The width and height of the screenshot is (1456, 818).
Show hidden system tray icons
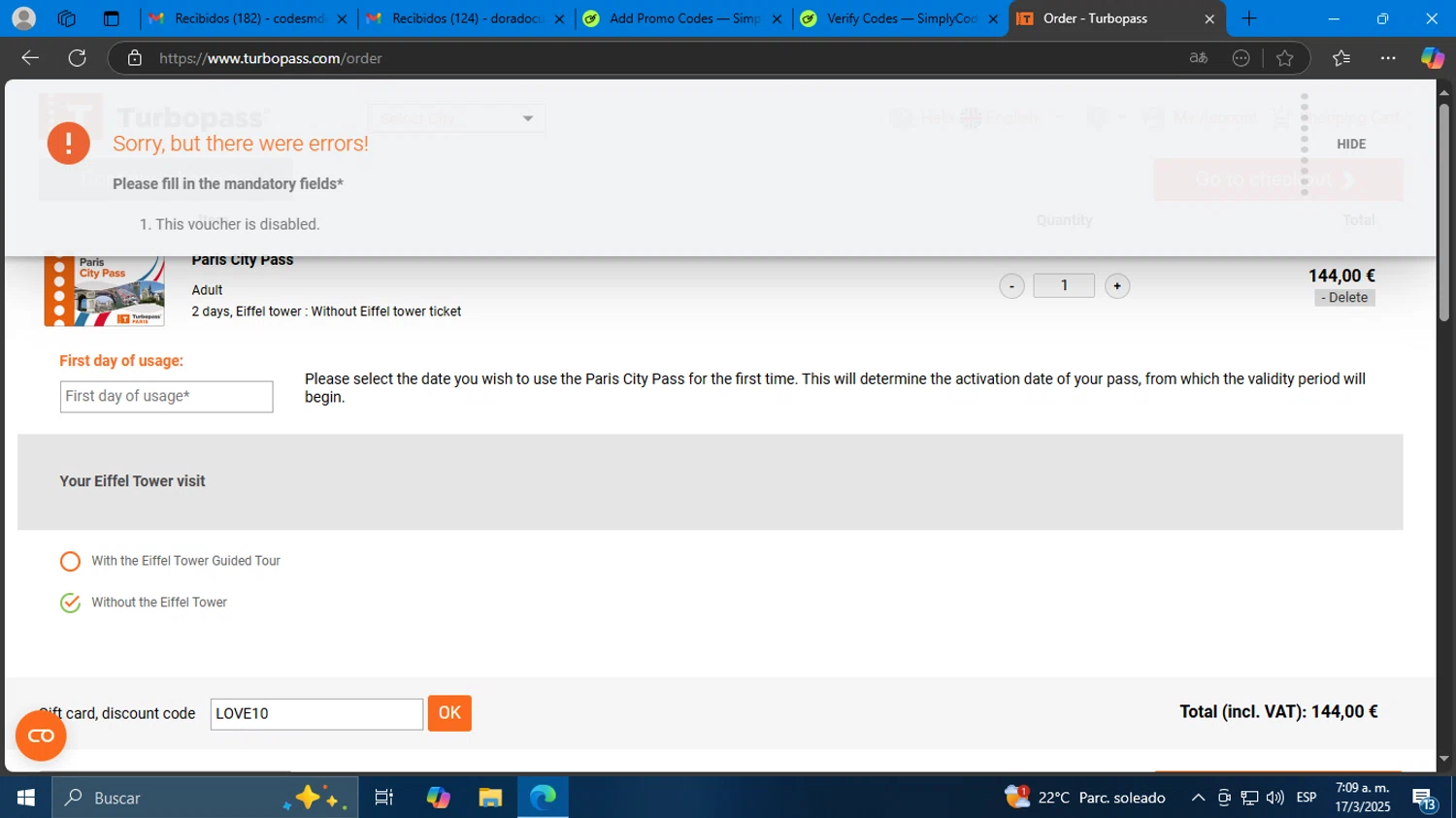(x=1198, y=798)
